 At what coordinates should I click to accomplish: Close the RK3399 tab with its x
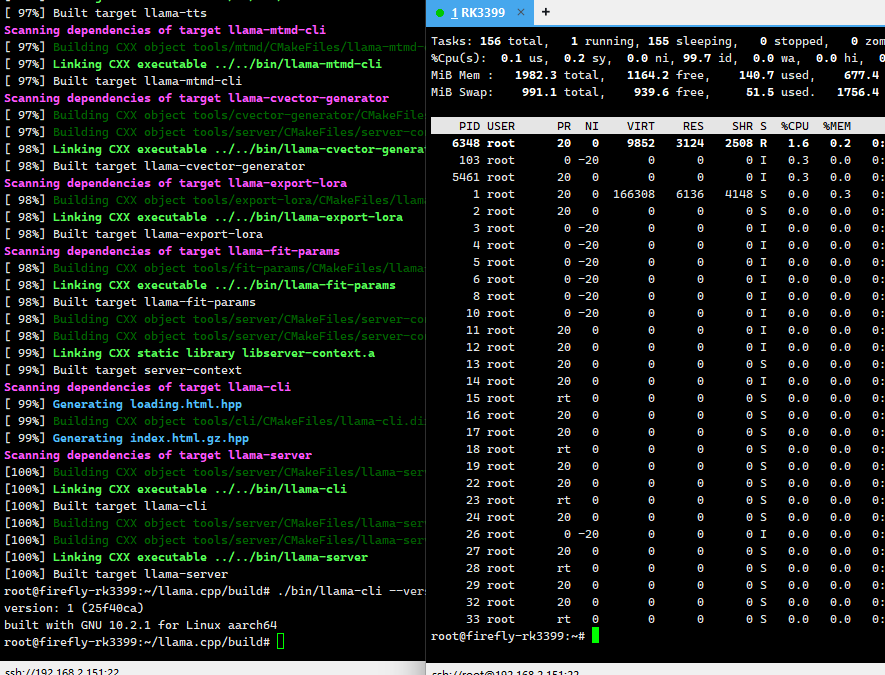(520, 12)
